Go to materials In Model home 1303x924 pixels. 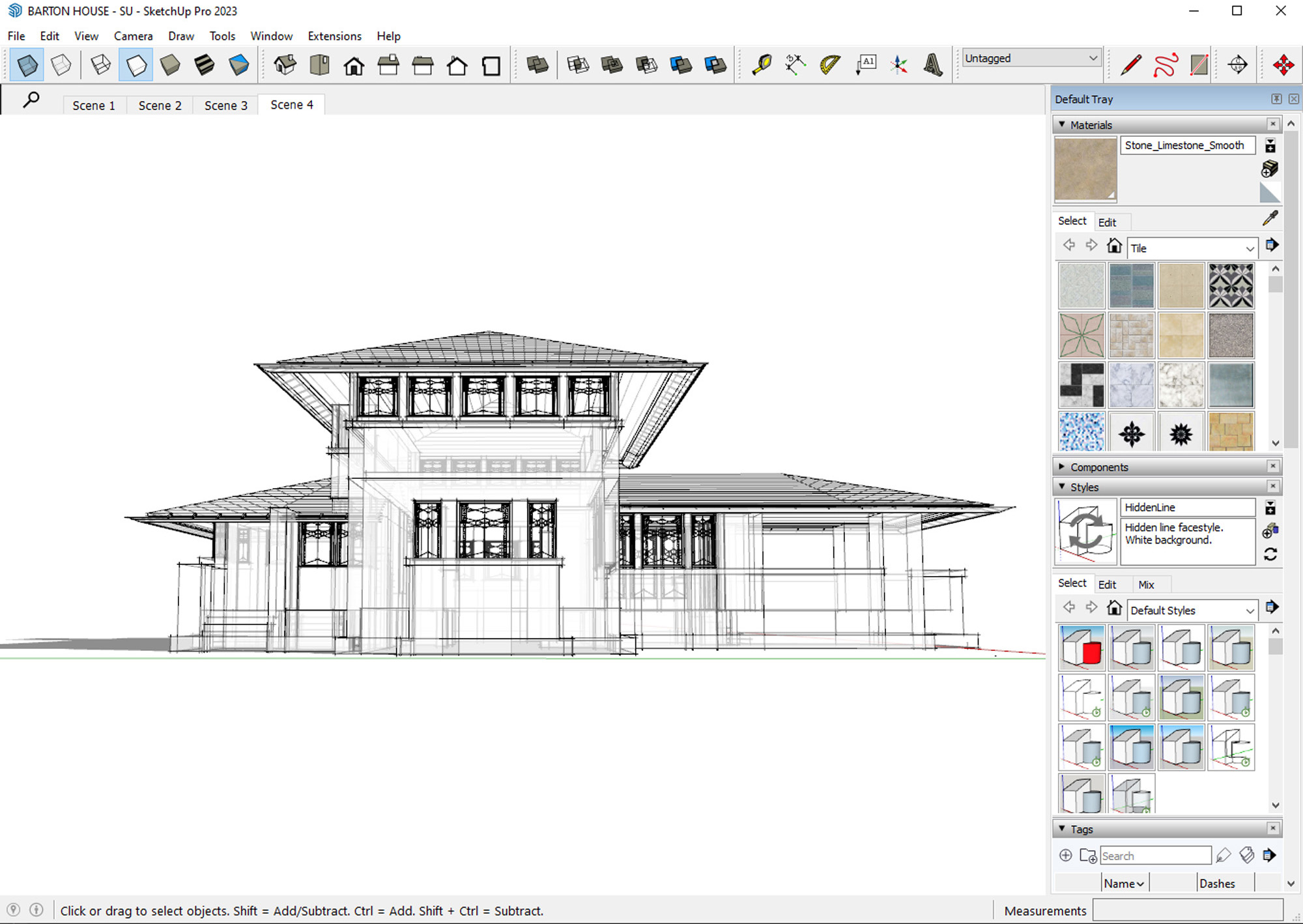pos(1114,246)
